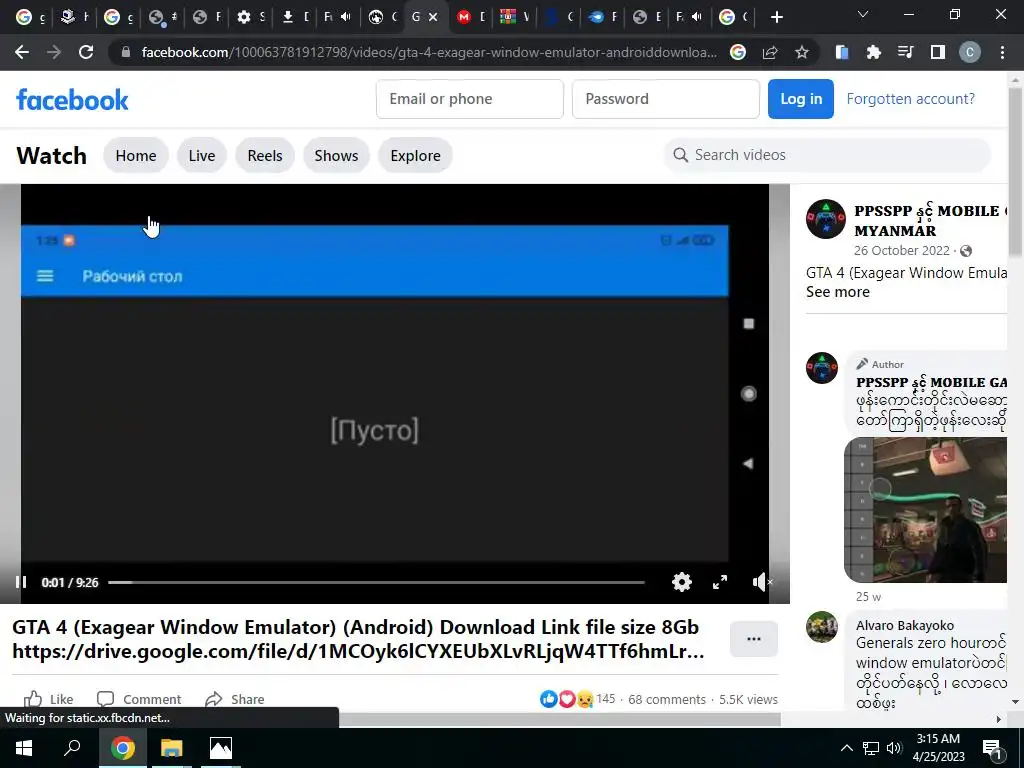1024x768 pixels.
Task: Select the Home tab in Watch
Action: pyautogui.click(x=136, y=155)
